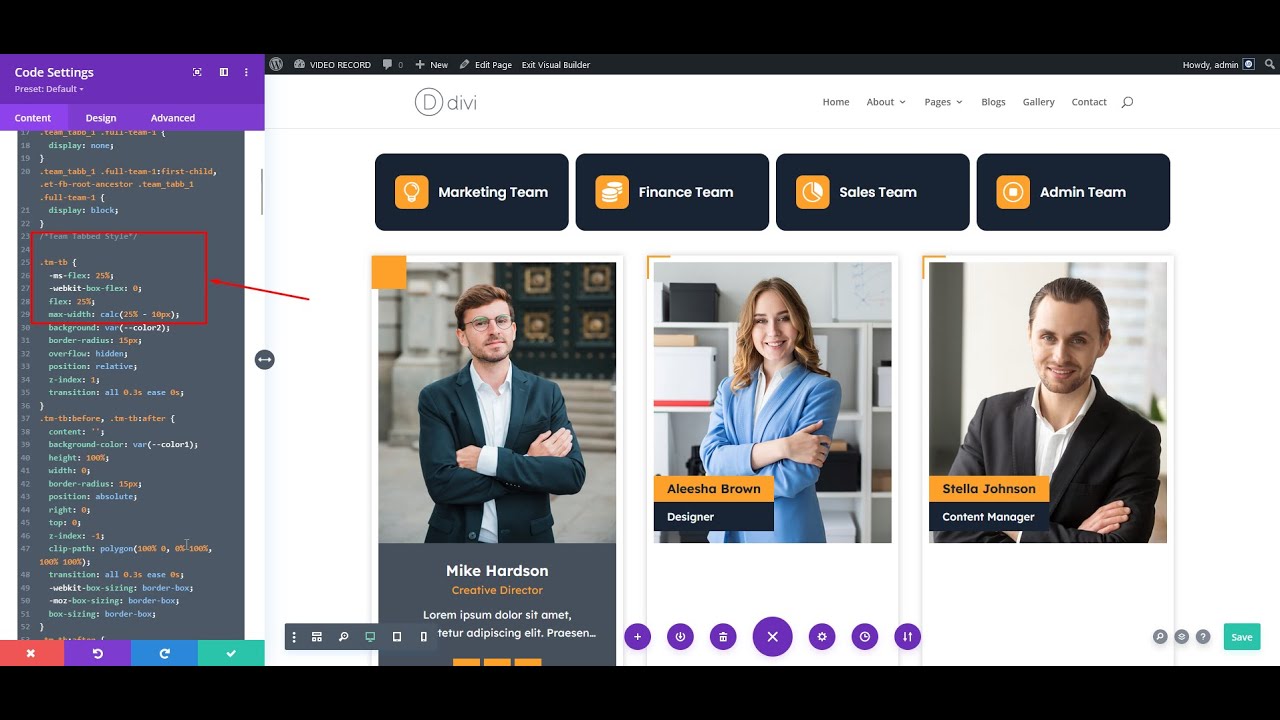This screenshot has height=720, width=1280.
Task: Click the Creative Director subtitle
Action: coord(497,591)
